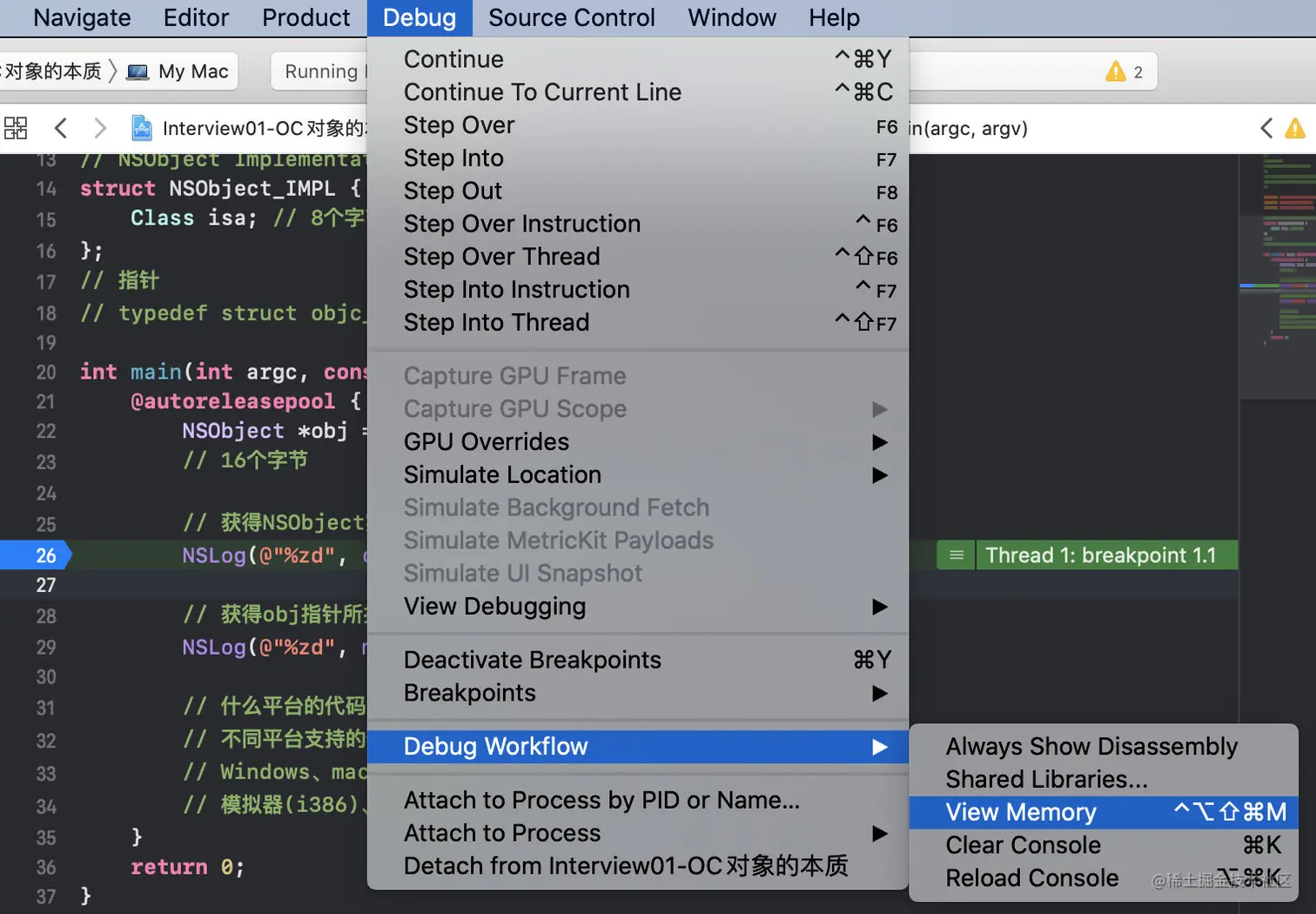The image size is (1316, 914).
Task: Select Clear Console
Action: click(1104, 846)
